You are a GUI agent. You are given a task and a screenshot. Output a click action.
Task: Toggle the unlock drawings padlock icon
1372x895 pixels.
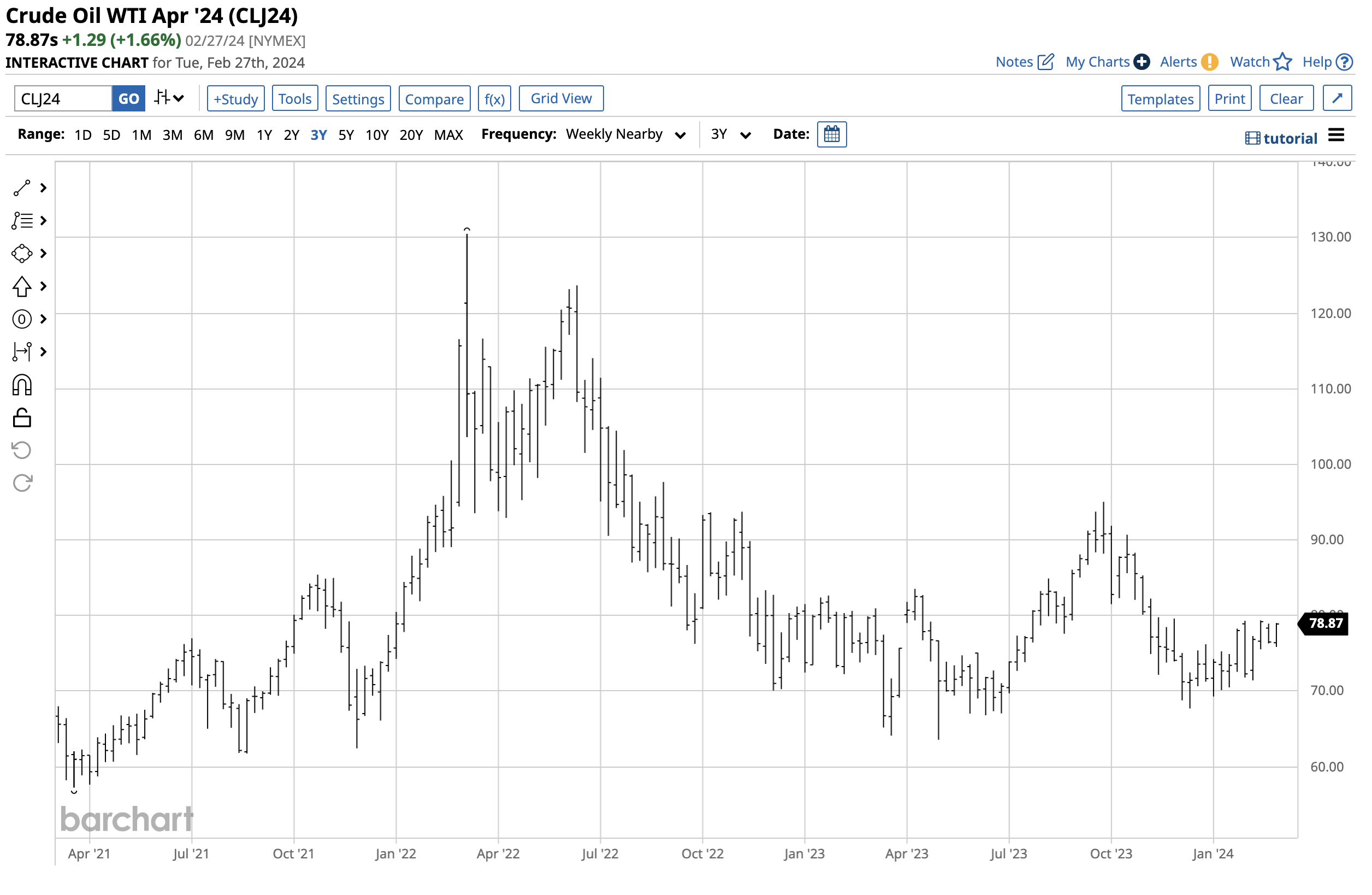click(22, 418)
